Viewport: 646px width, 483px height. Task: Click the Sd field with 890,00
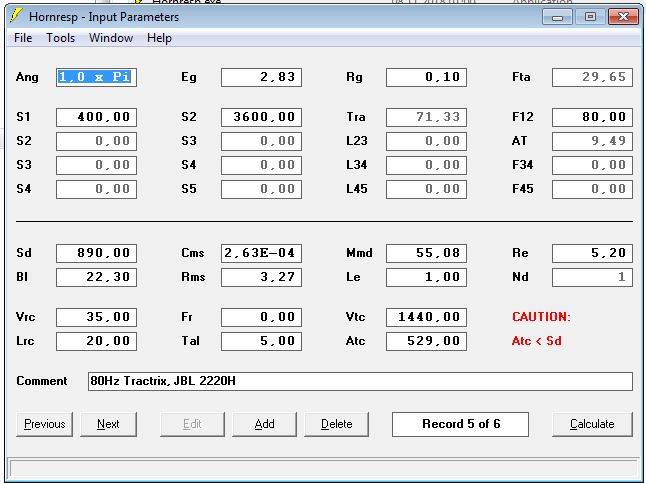coord(96,253)
